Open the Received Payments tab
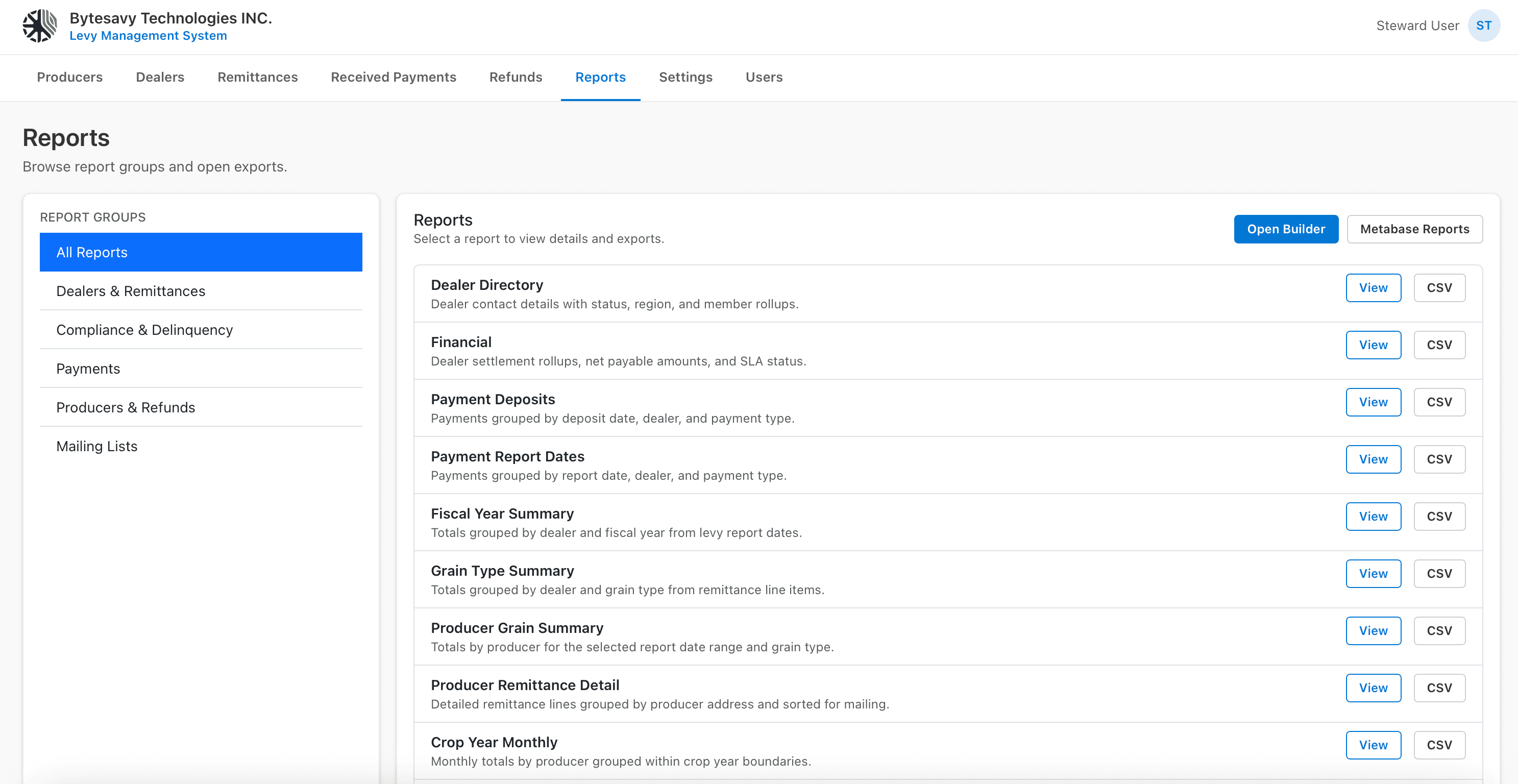The height and width of the screenshot is (784, 1518). point(393,77)
